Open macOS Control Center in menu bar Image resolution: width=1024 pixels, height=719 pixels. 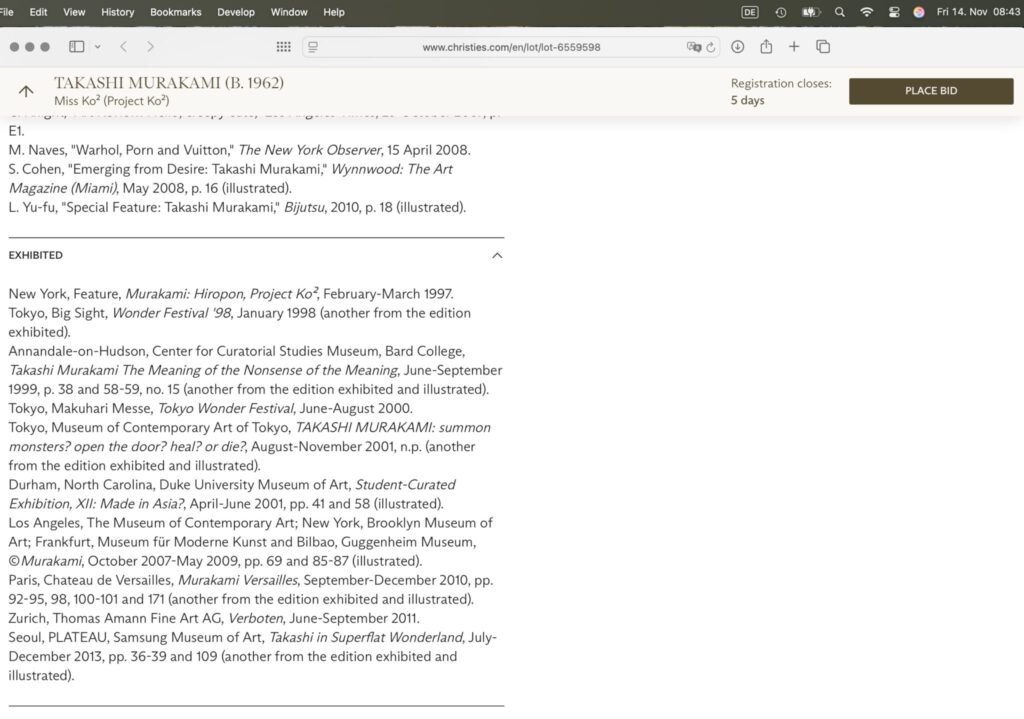893,12
